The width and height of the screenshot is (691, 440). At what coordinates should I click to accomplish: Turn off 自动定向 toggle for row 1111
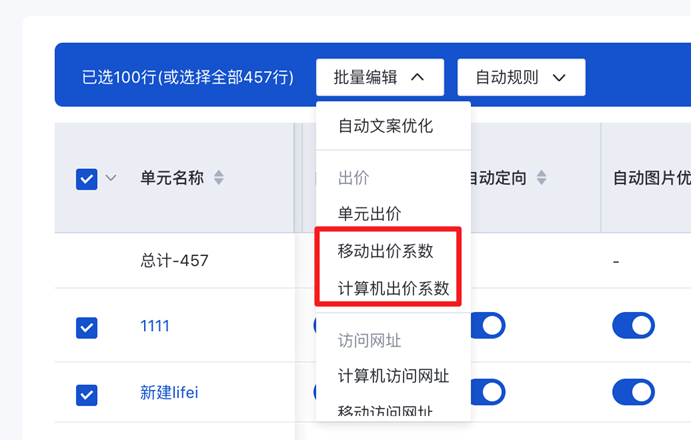point(486,326)
